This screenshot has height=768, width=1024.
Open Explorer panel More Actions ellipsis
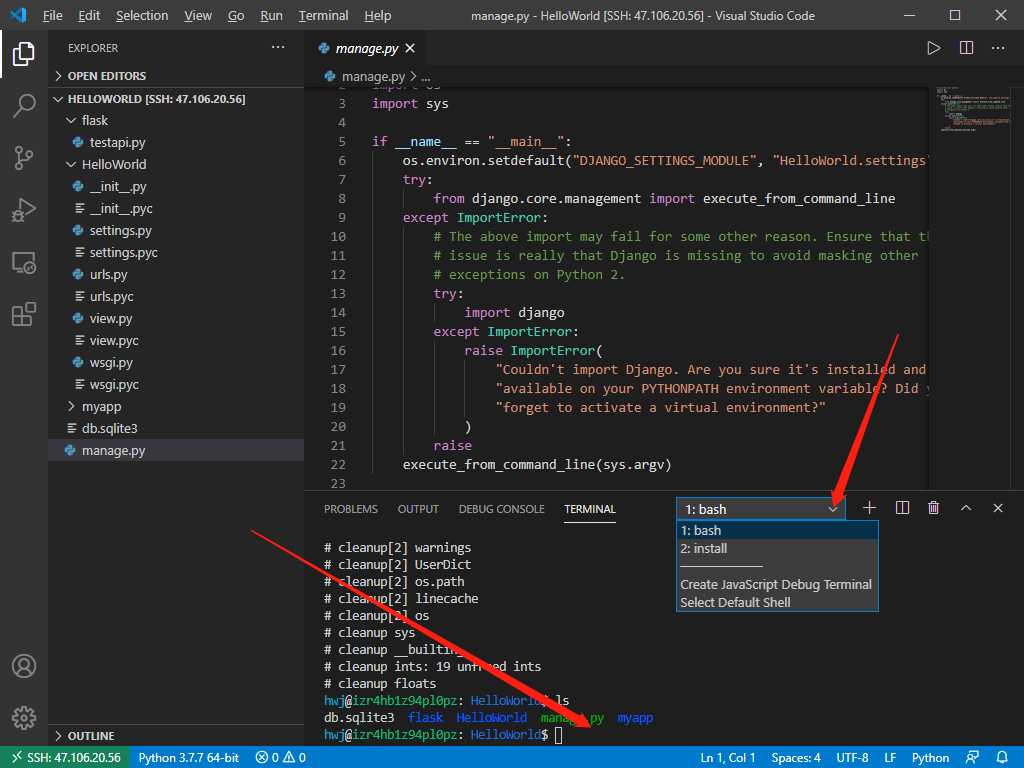tap(278, 47)
